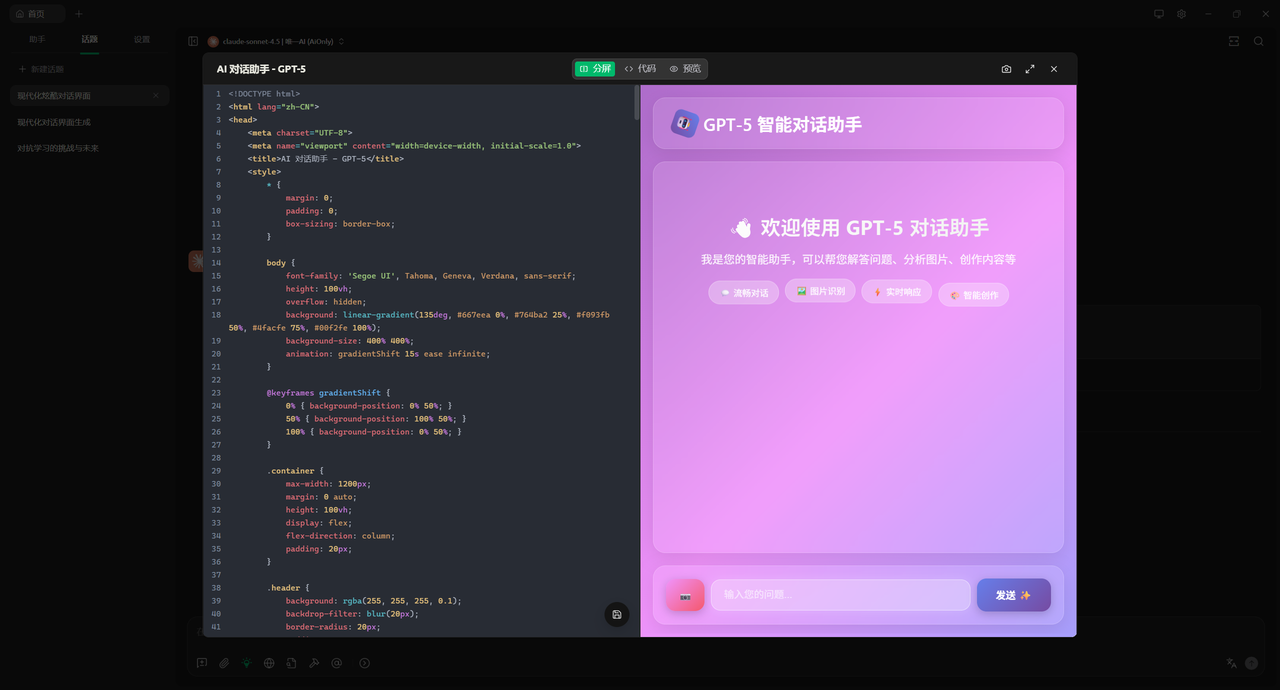Click line number 14 in the code editor
The width and height of the screenshot is (1280, 690).
point(216,263)
